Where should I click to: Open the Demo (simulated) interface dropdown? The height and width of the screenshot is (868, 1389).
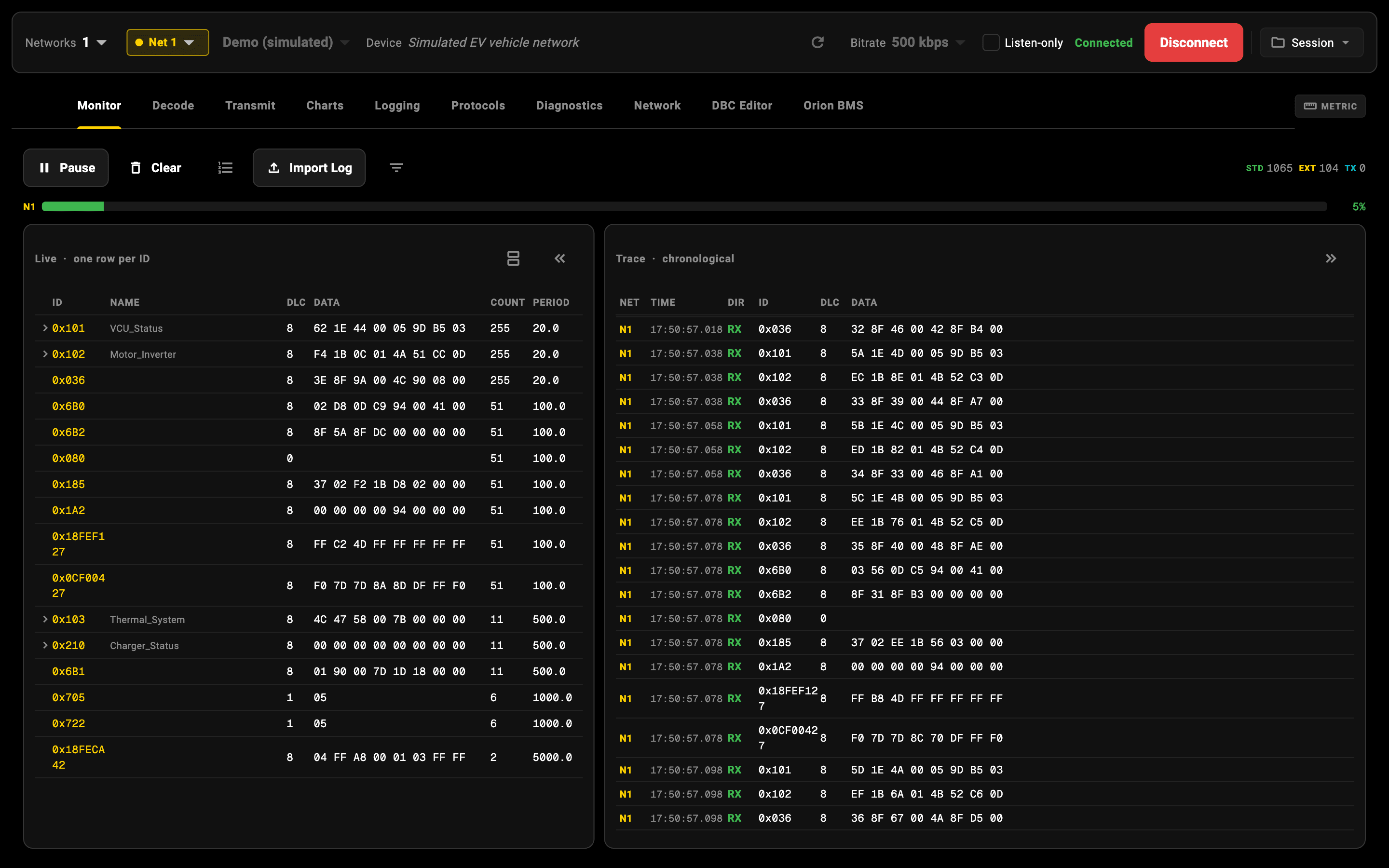(286, 42)
